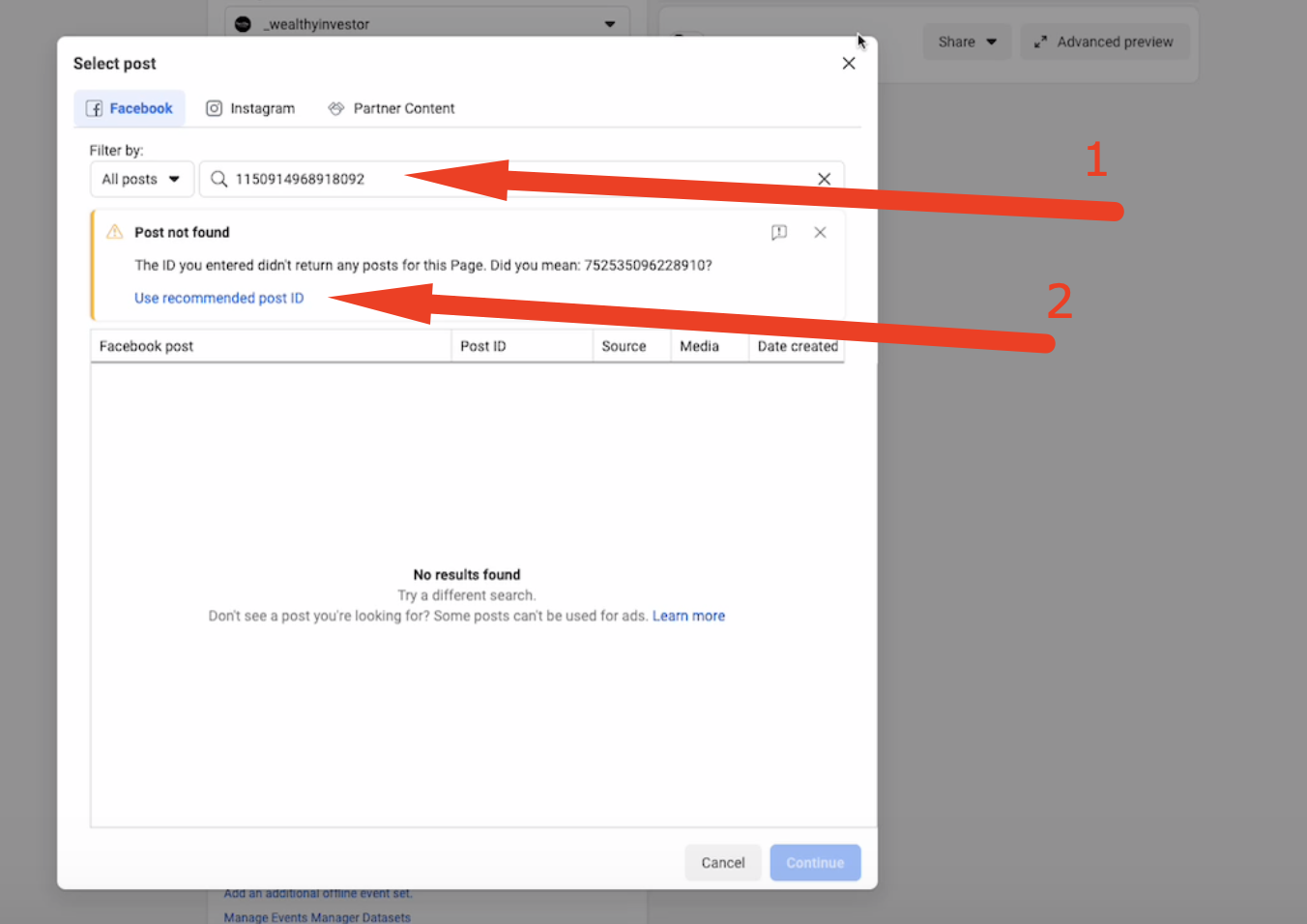Switch to the Facebook tab
The width and height of the screenshot is (1307, 924).
click(130, 108)
